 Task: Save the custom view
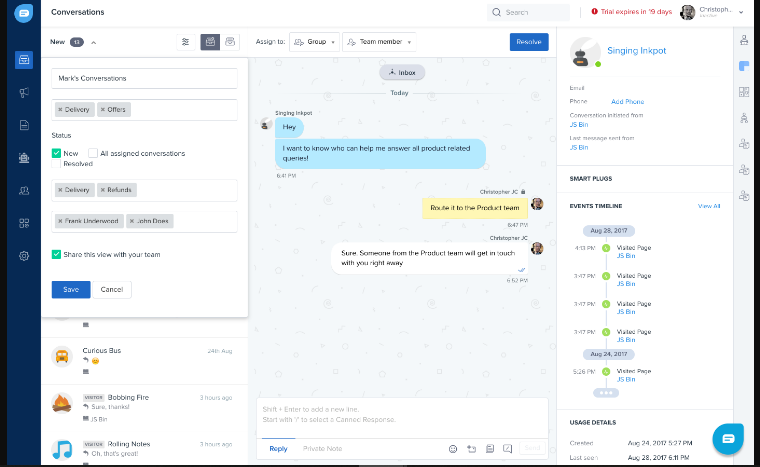click(71, 290)
